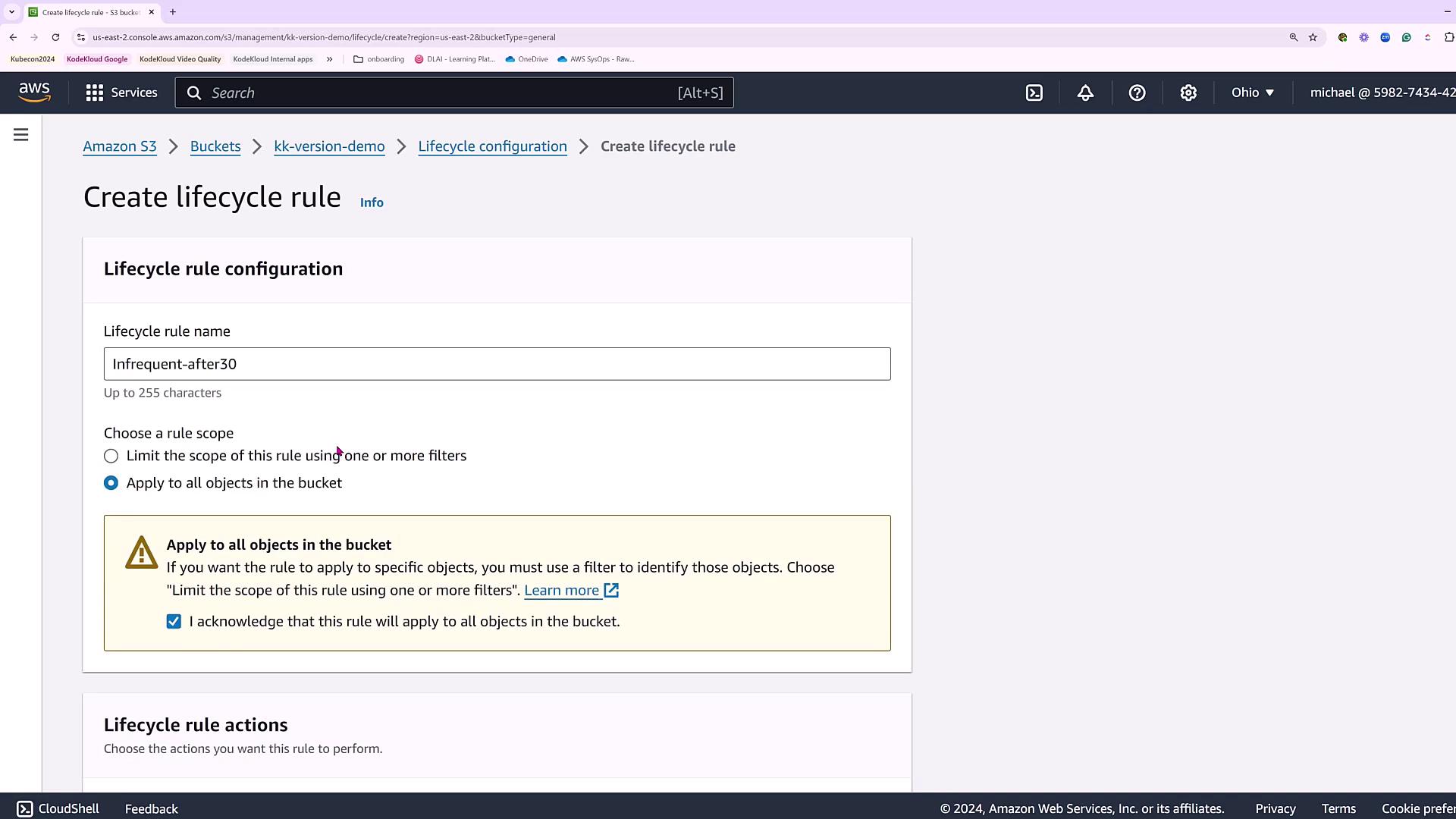Reload the page in browser
The height and width of the screenshot is (819, 1456).
[55, 37]
